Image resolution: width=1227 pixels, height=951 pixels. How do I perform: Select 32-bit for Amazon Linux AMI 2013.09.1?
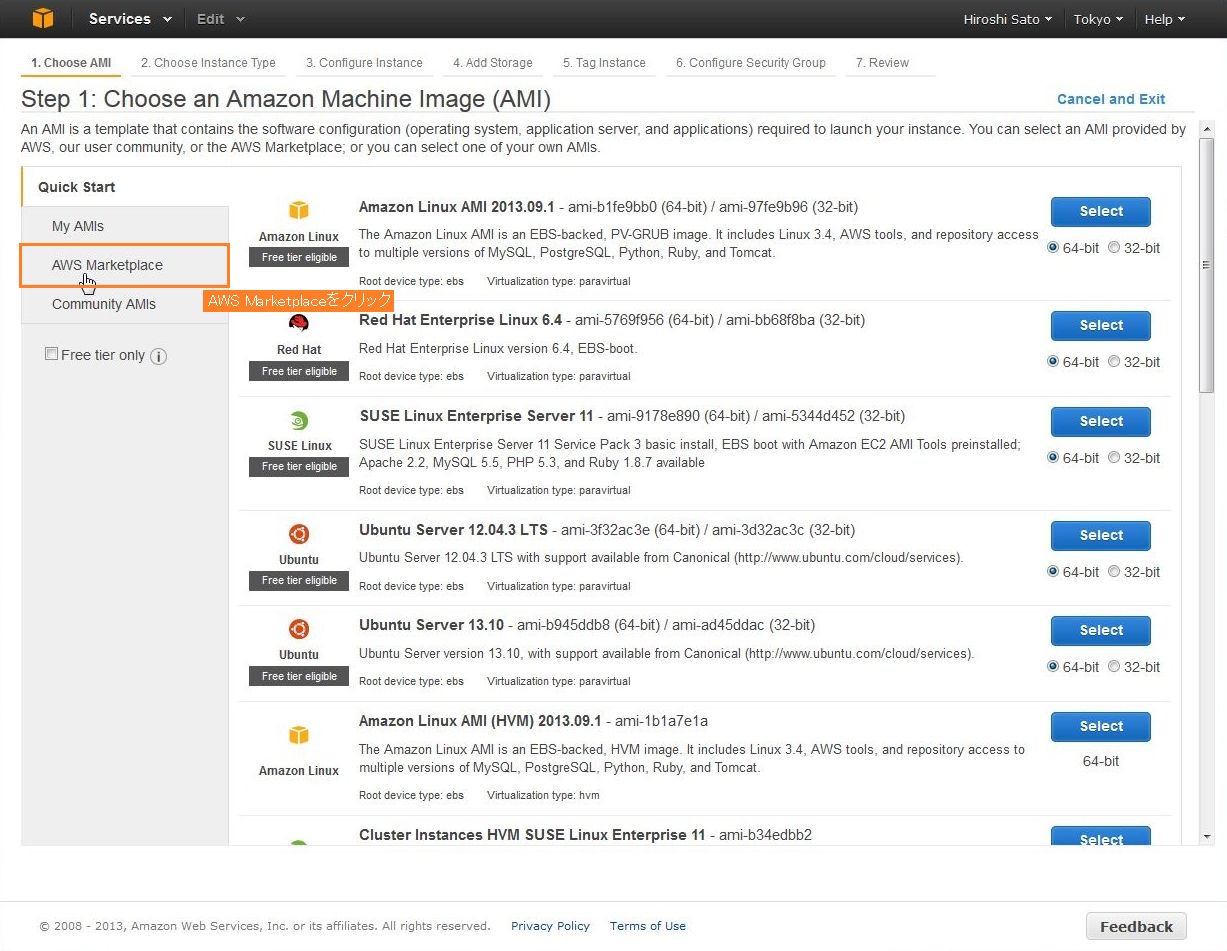tap(1114, 248)
